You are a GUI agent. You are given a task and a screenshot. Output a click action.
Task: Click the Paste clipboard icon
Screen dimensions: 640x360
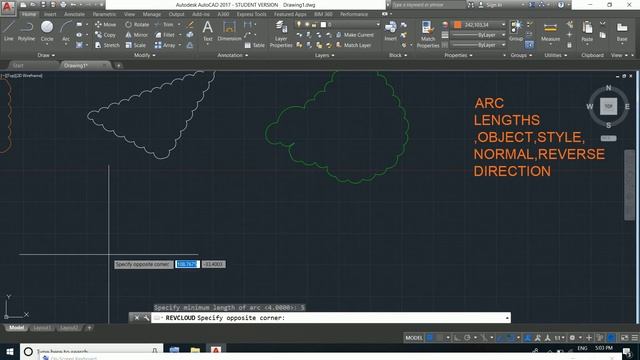pos(587,32)
